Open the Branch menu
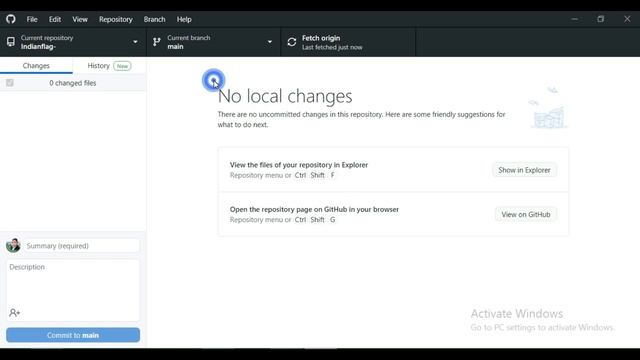 pyautogui.click(x=154, y=19)
